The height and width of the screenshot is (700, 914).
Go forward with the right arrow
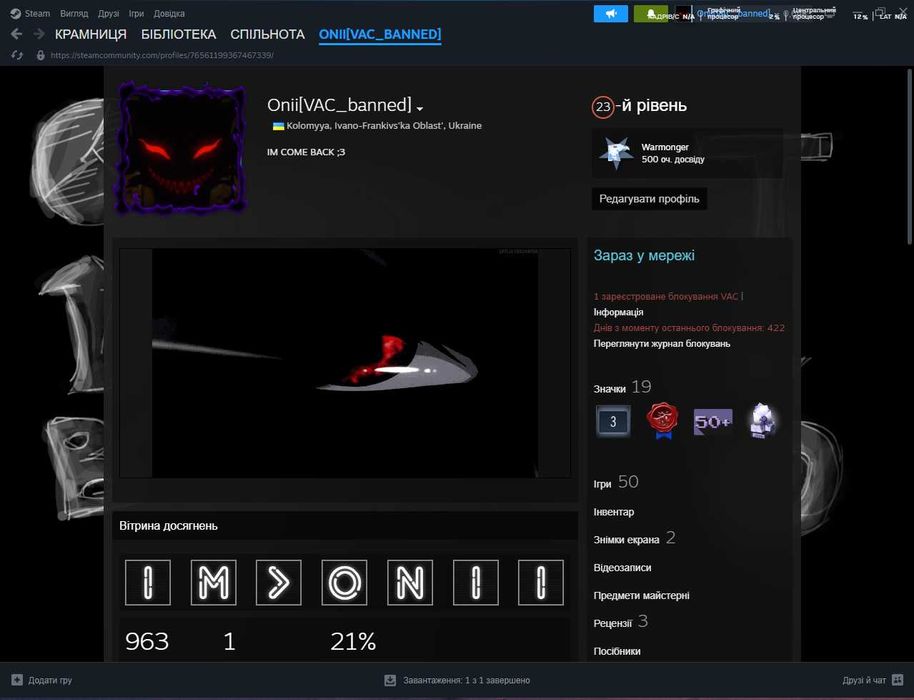point(38,34)
